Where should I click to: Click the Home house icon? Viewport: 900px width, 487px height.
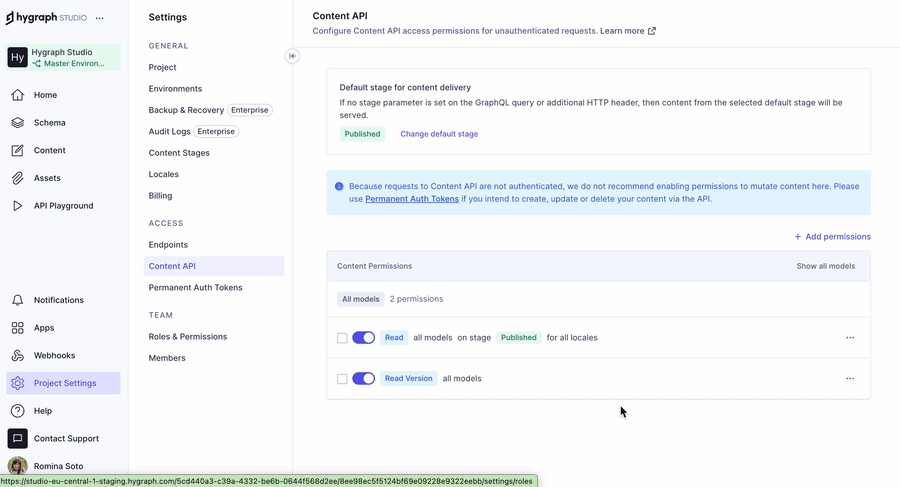[x=18, y=95]
